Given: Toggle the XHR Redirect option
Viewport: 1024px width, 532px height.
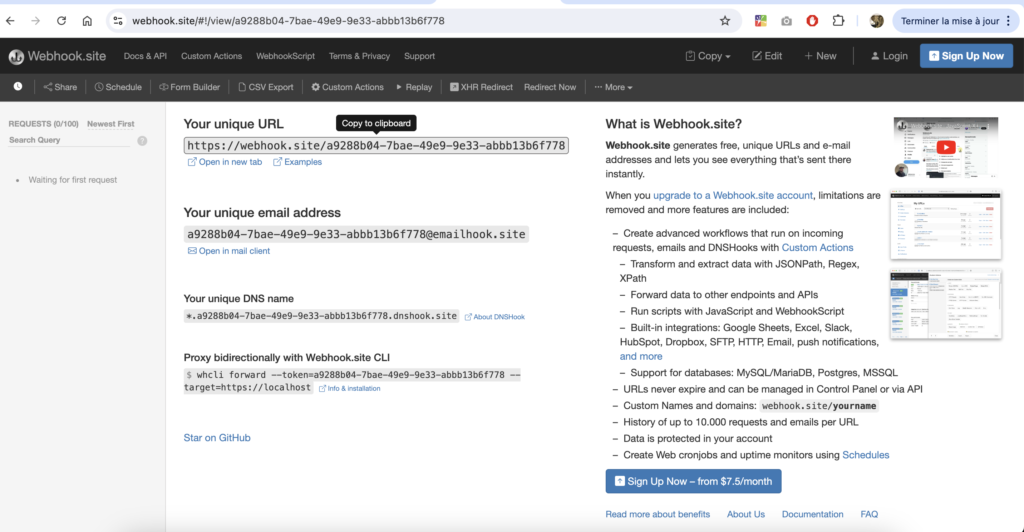Looking at the screenshot, I should point(481,87).
